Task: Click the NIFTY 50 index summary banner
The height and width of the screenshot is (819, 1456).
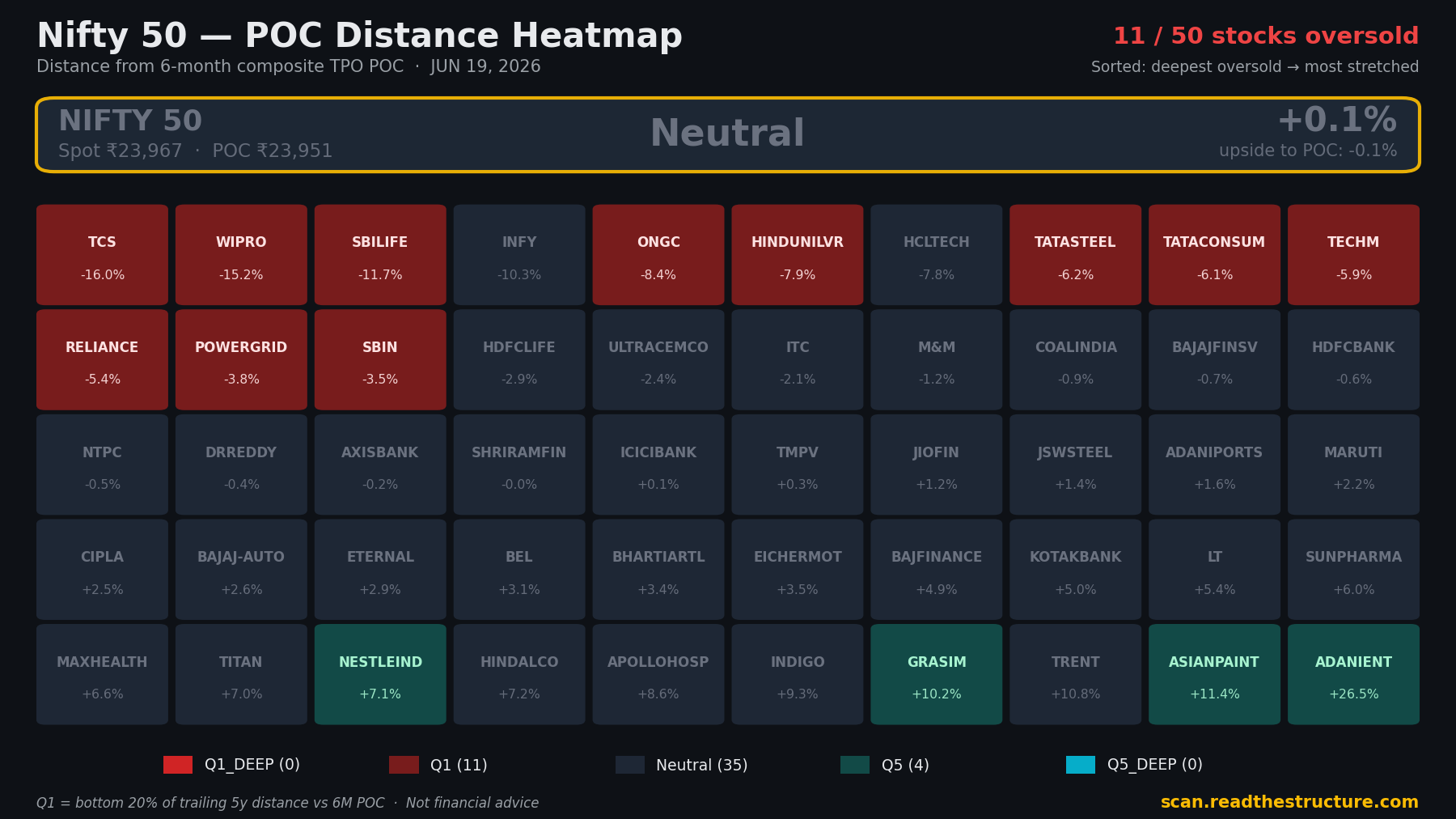Action: click(x=728, y=135)
